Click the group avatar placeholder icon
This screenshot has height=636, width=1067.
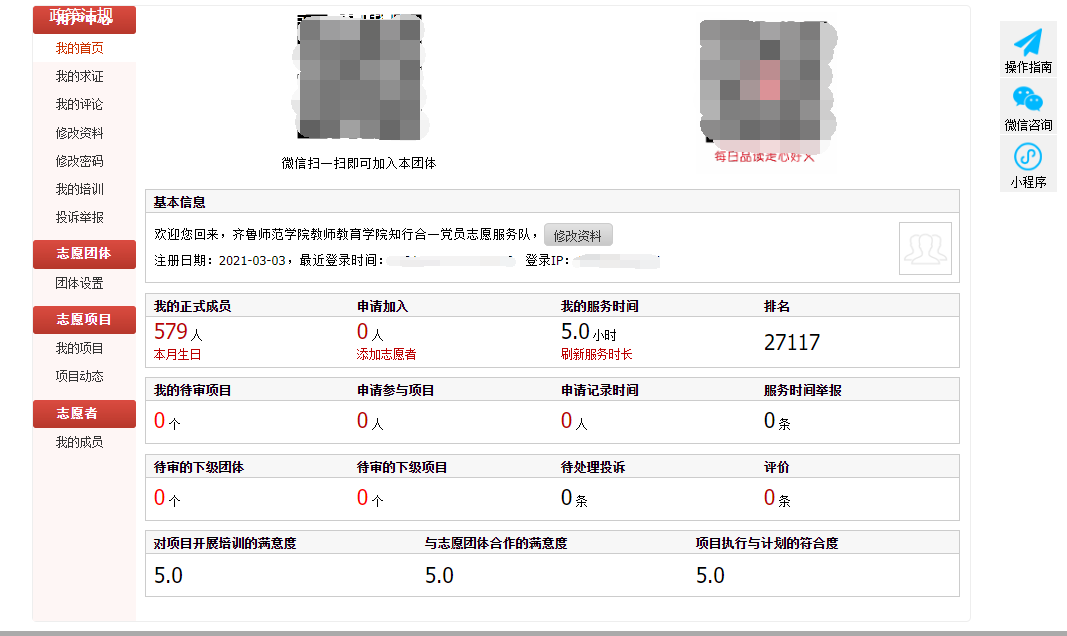[925, 248]
